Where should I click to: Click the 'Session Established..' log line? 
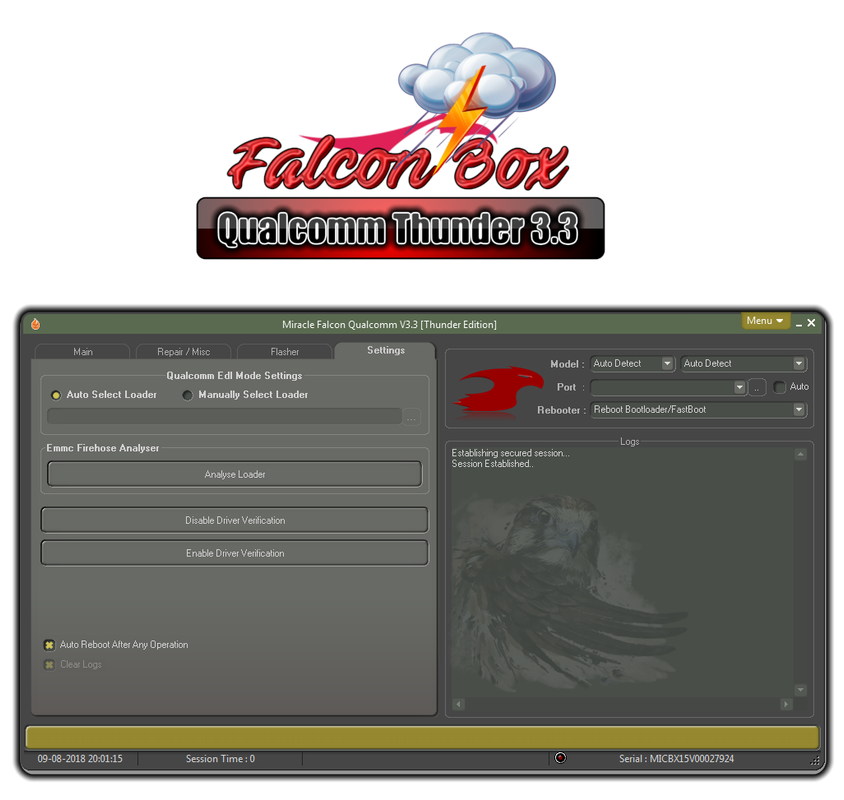tap(492, 464)
